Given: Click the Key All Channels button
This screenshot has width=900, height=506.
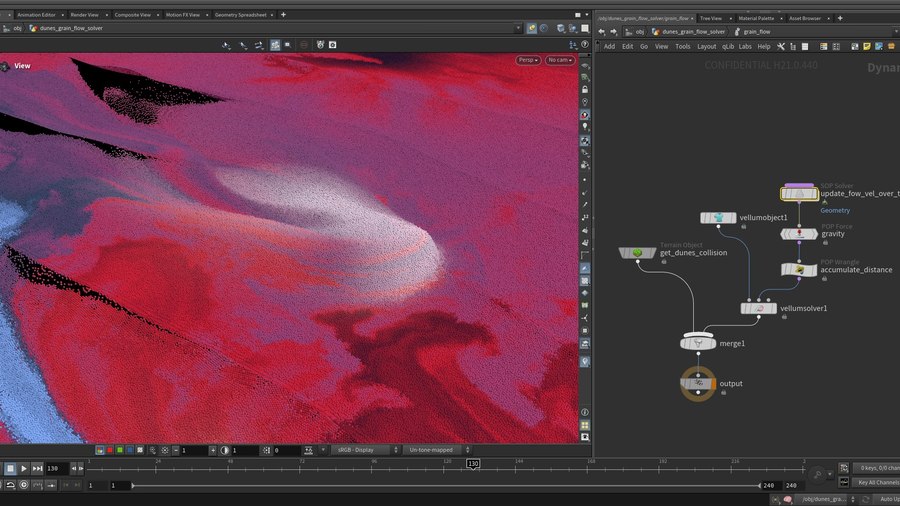Looking at the screenshot, I should pos(878,483).
